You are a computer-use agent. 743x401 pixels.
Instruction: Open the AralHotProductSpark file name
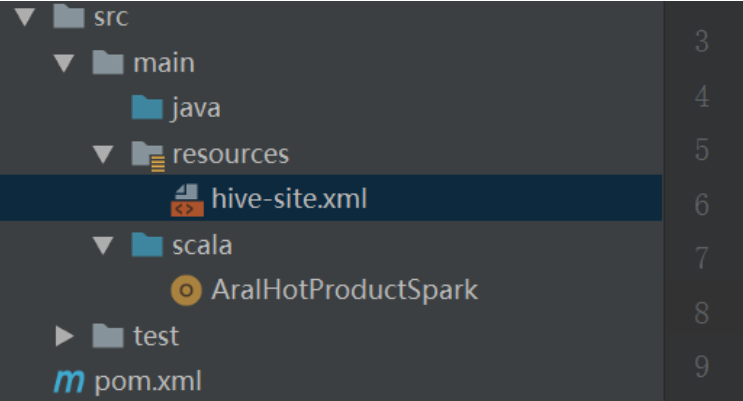344,290
